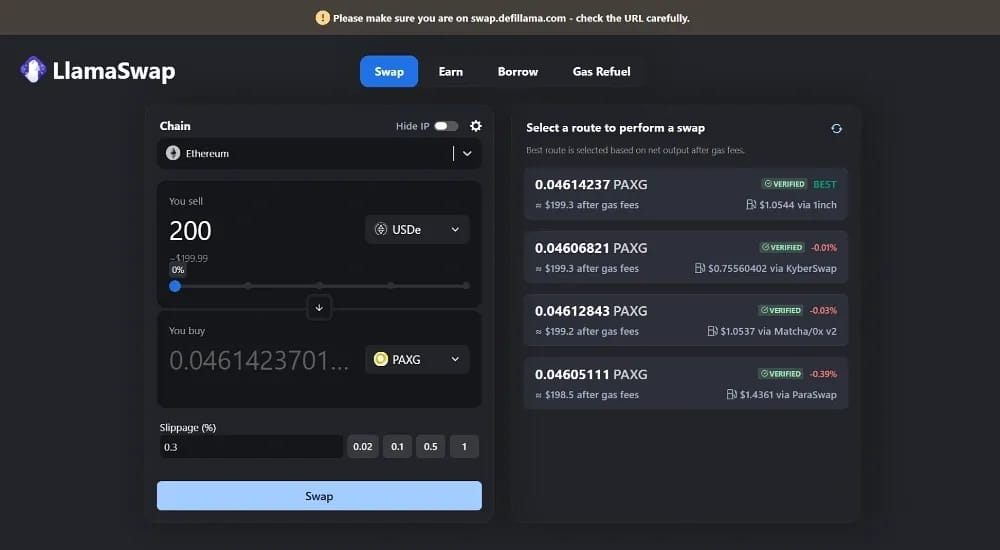Click the 0% slider tooltip label

click(178, 270)
